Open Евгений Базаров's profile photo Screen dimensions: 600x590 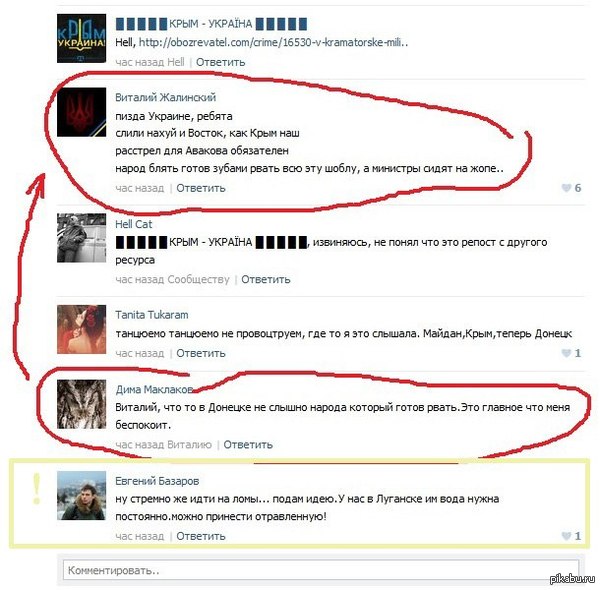click(82, 495)
